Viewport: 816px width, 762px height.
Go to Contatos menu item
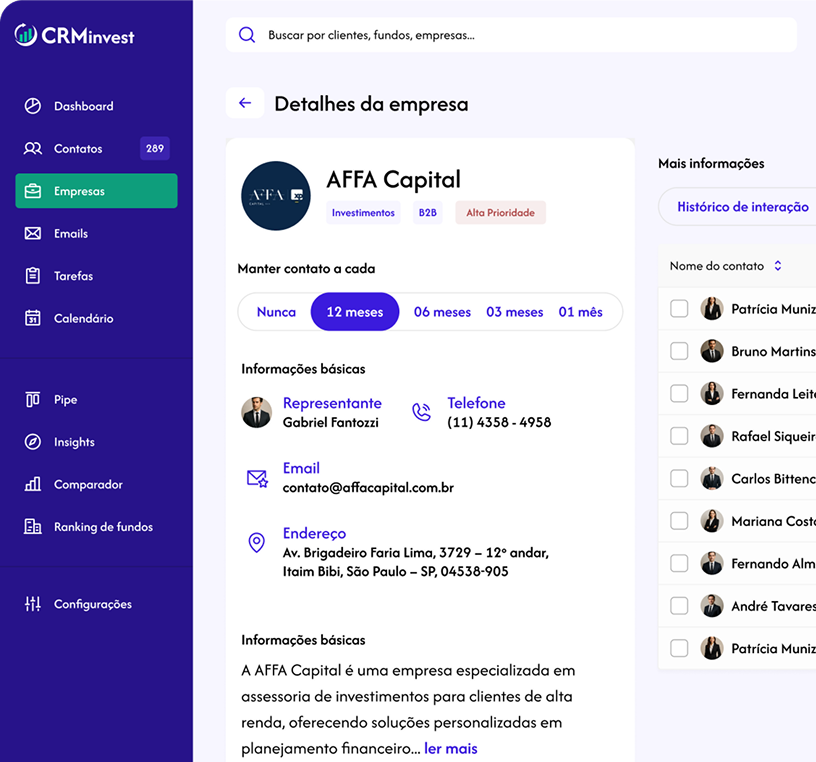pos(78,149)
